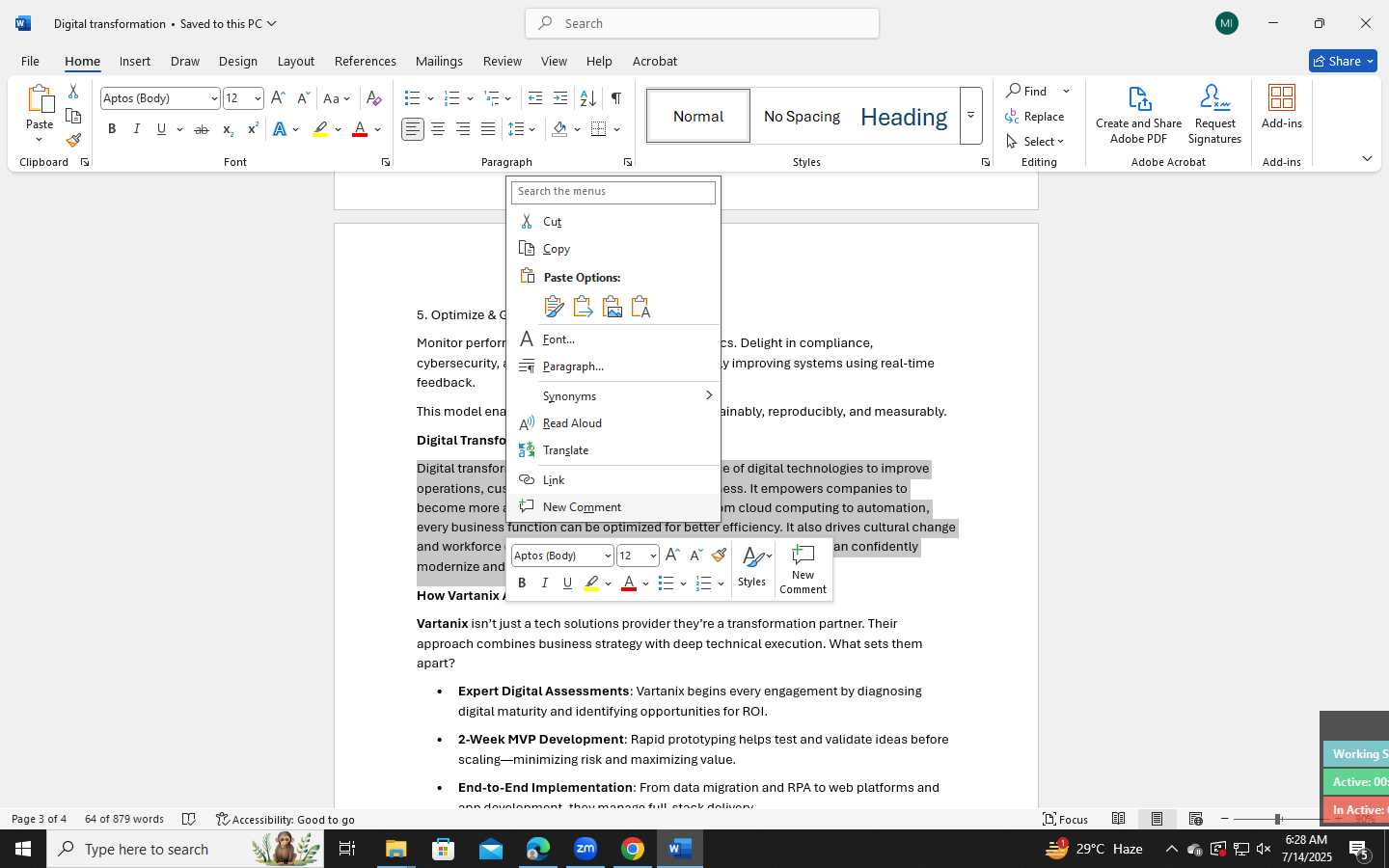The height and width of the screenshot is (868, 1389).
Task: Toggle Align Left in the ribbon
Action: pyautogui.click(x=413, y=129)
